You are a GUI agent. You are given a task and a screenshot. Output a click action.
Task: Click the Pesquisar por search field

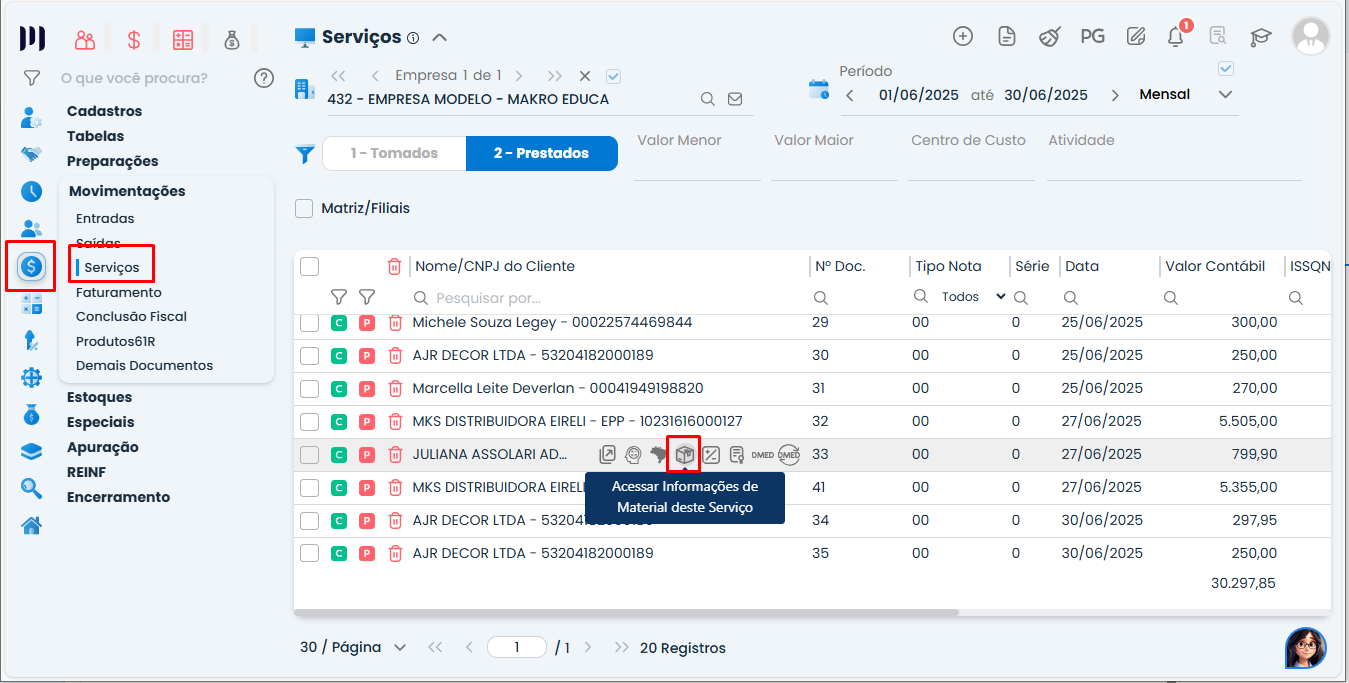click(600, 298)
